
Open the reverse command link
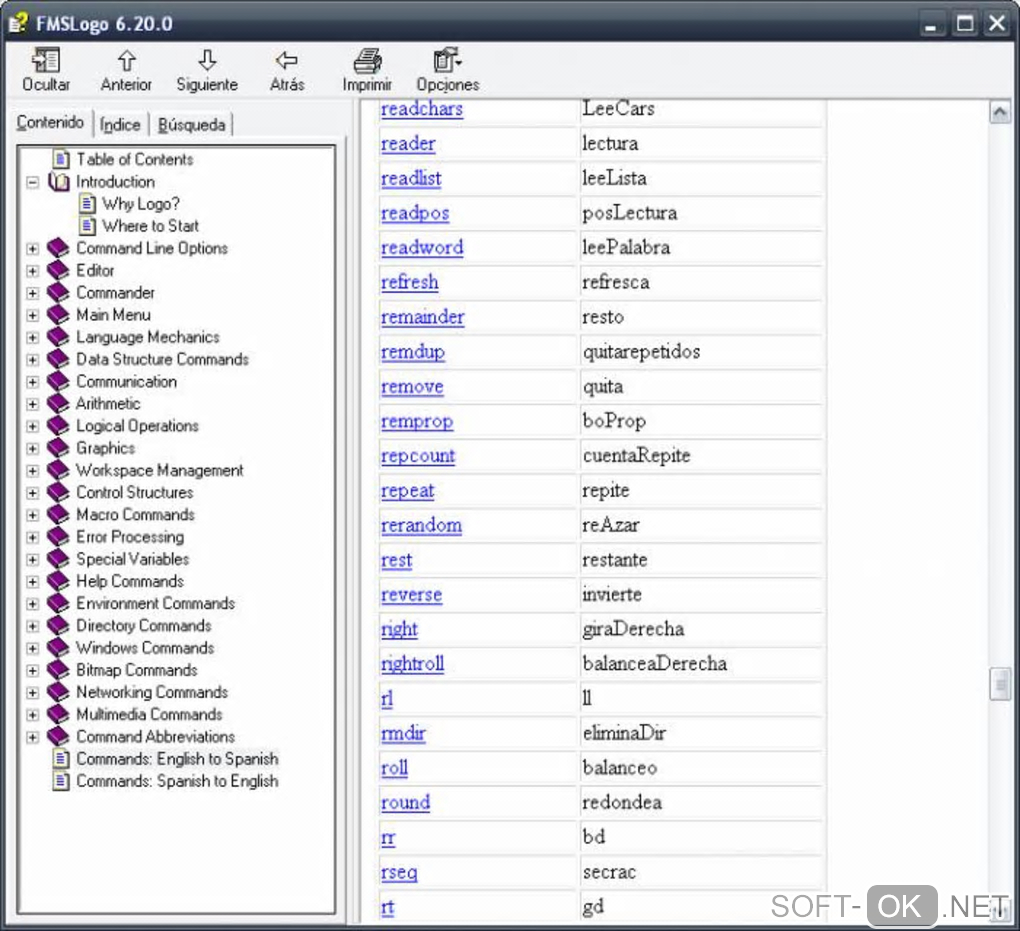411,595
